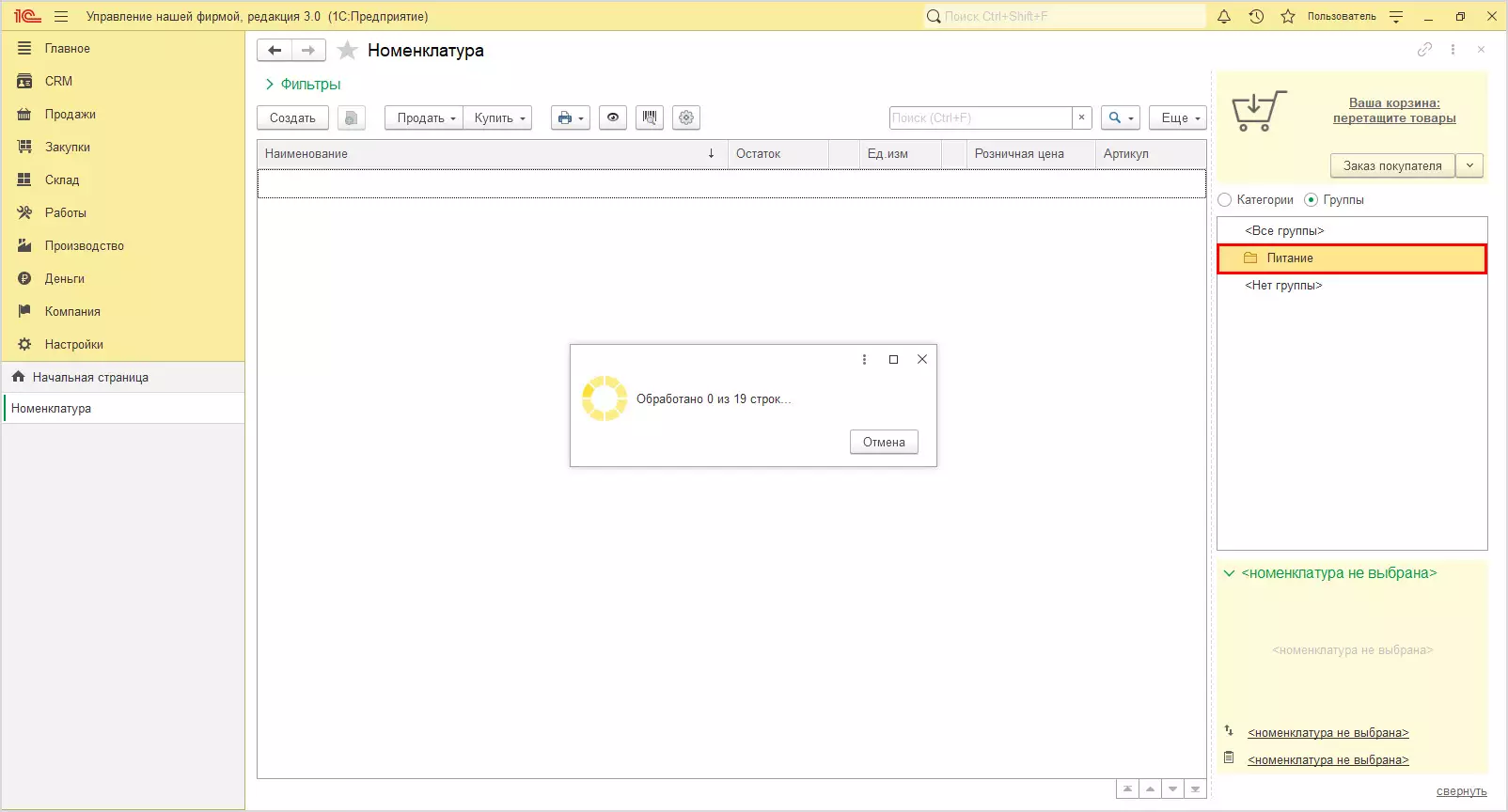Go forward with the right arrow button

coord(308,50)
